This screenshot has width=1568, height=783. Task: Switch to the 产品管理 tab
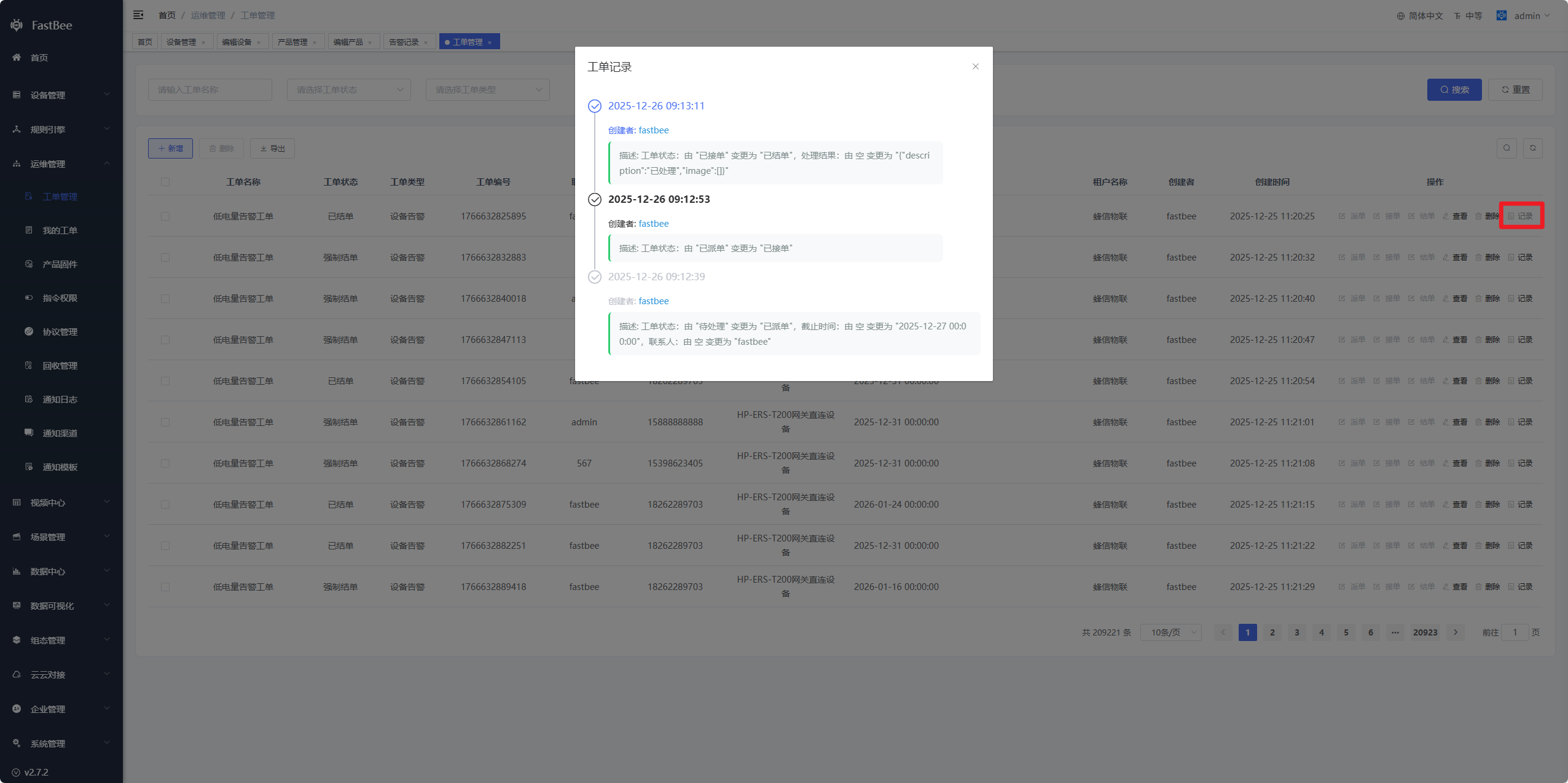pos(292,42)
